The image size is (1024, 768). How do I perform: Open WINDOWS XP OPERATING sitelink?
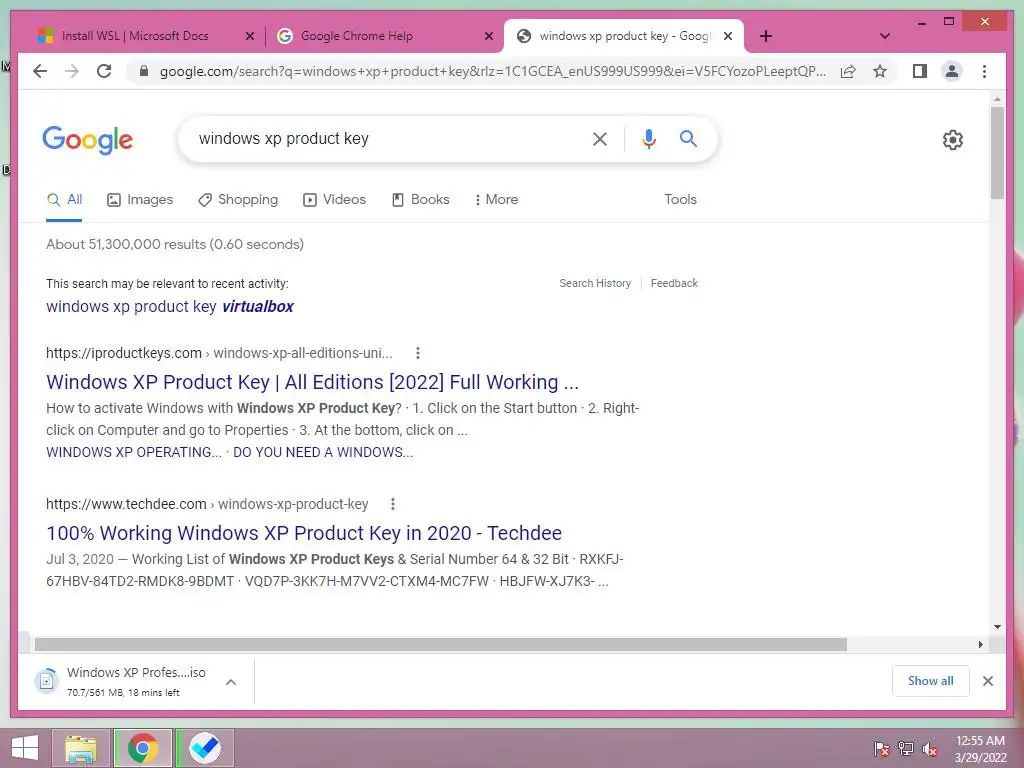(134, 453)
